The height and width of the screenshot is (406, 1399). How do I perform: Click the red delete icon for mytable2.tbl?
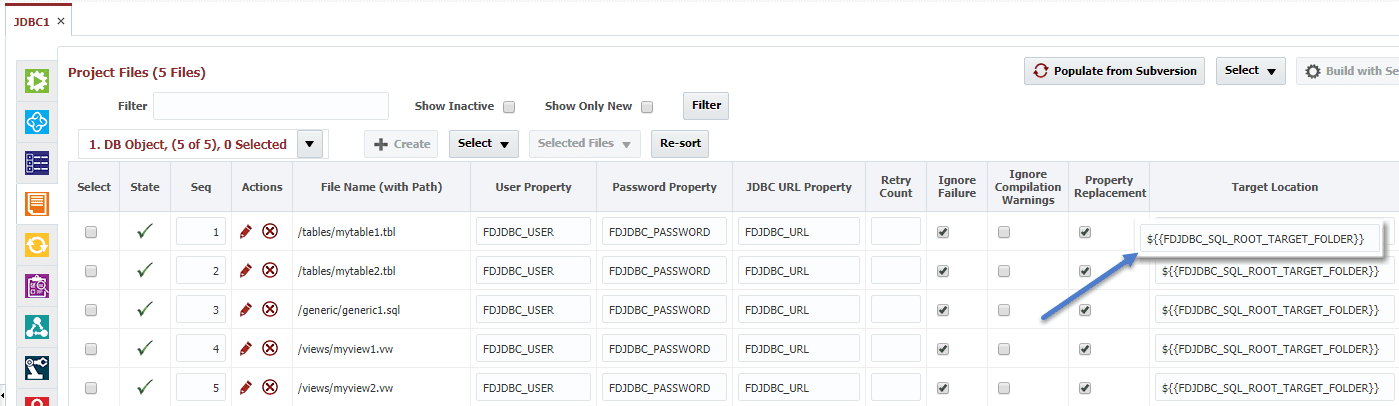(x=270, y=271)
